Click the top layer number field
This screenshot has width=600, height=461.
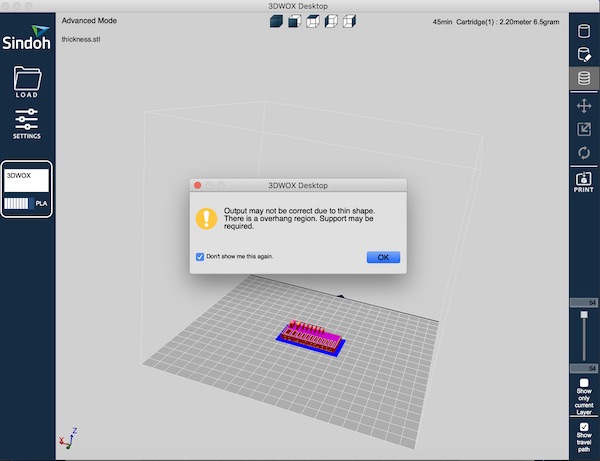(584, 303)
